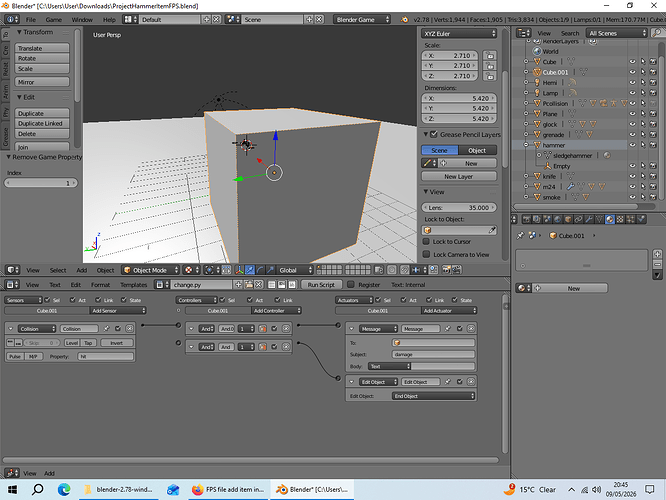Open the Templates menu in text editor

(x=133, y=285)
